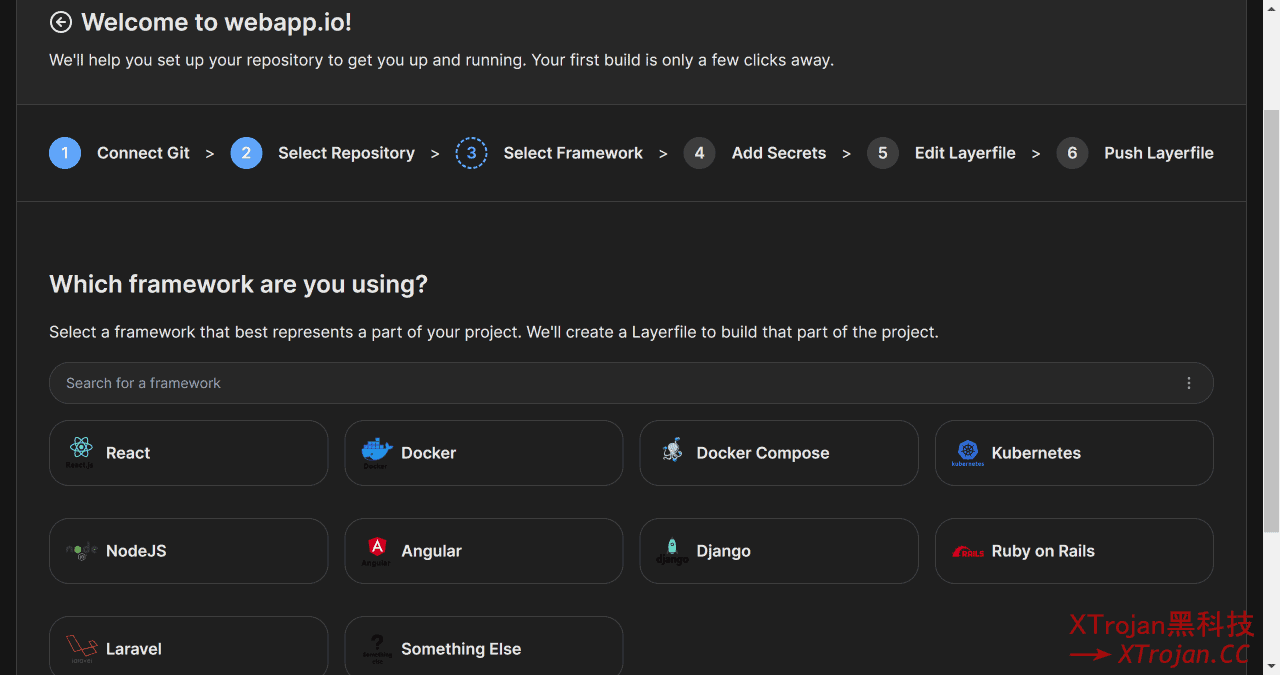Select the Django logo icon
Screen dimensions: 1280x675
[x=672, y=550]
